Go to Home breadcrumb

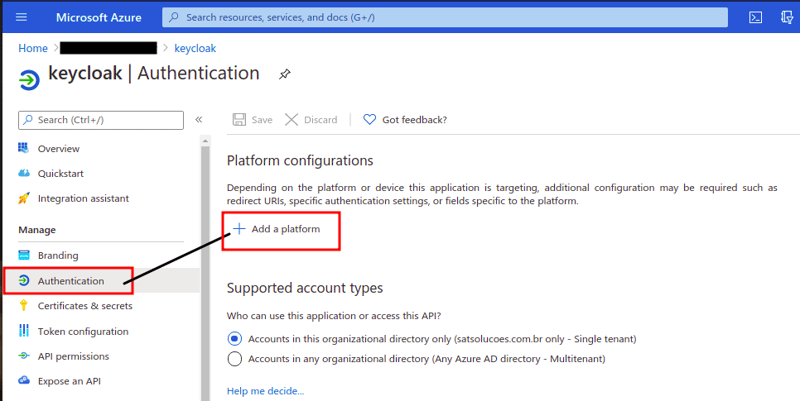click(x=33, y=48)
